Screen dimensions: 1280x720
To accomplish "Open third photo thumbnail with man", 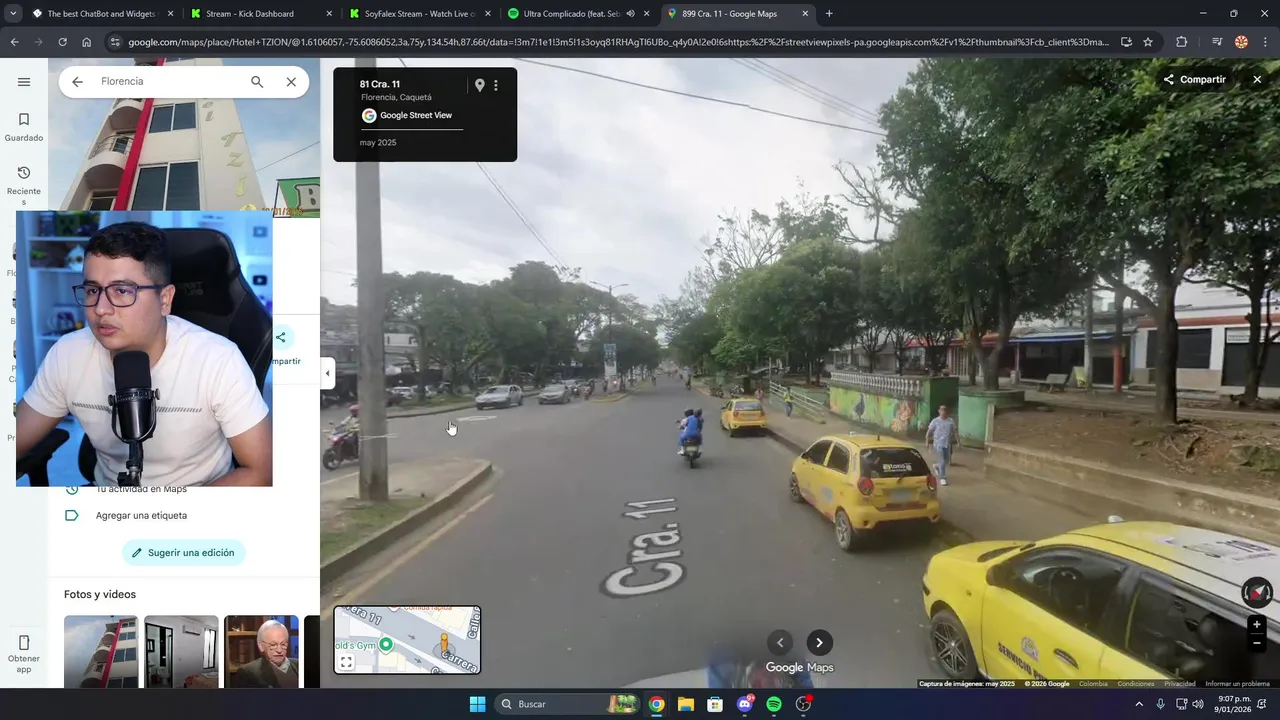I will [x=261, y=652].
